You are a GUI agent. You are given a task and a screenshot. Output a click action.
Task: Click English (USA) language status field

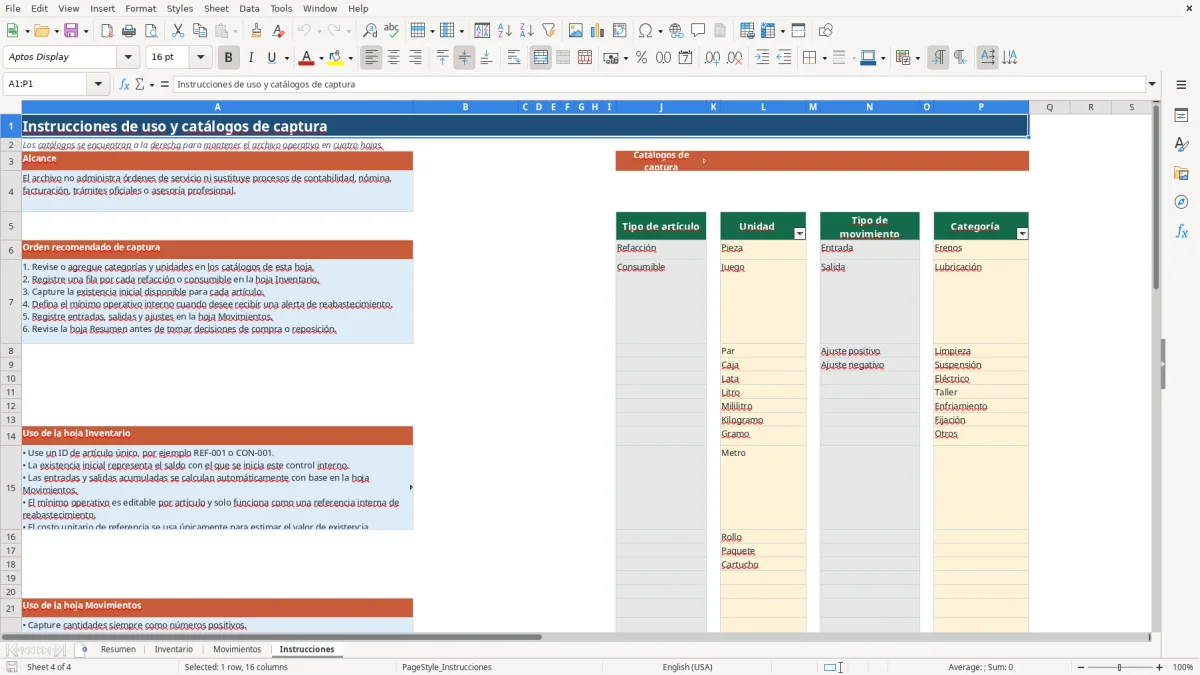tap(687, 667)
